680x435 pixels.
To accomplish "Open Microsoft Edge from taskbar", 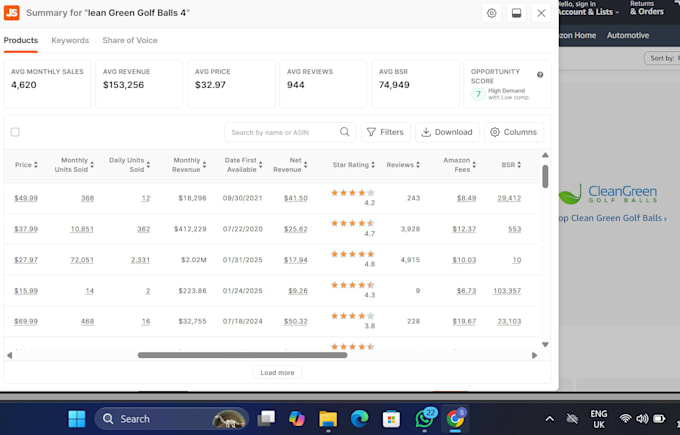I will coord(359,419).
